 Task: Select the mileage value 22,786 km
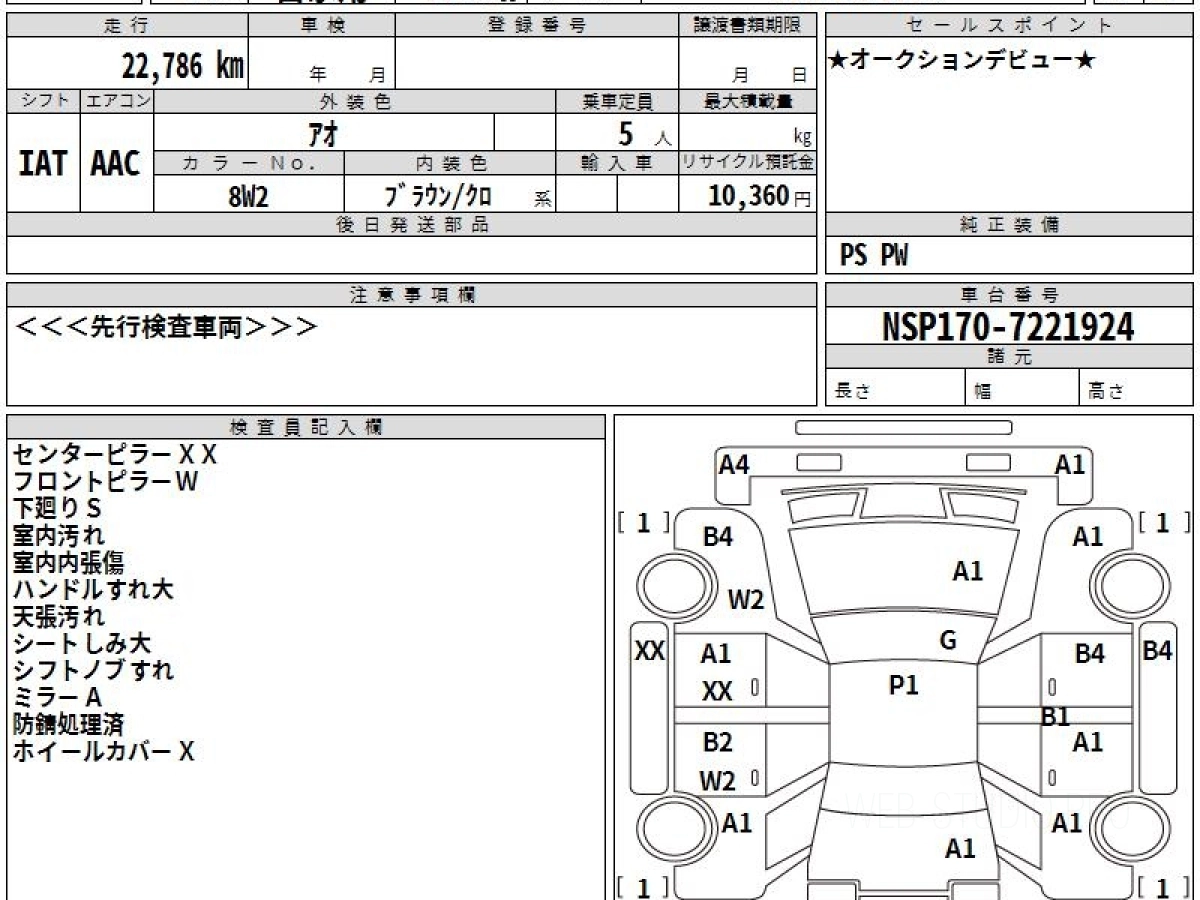click(183, 66)
